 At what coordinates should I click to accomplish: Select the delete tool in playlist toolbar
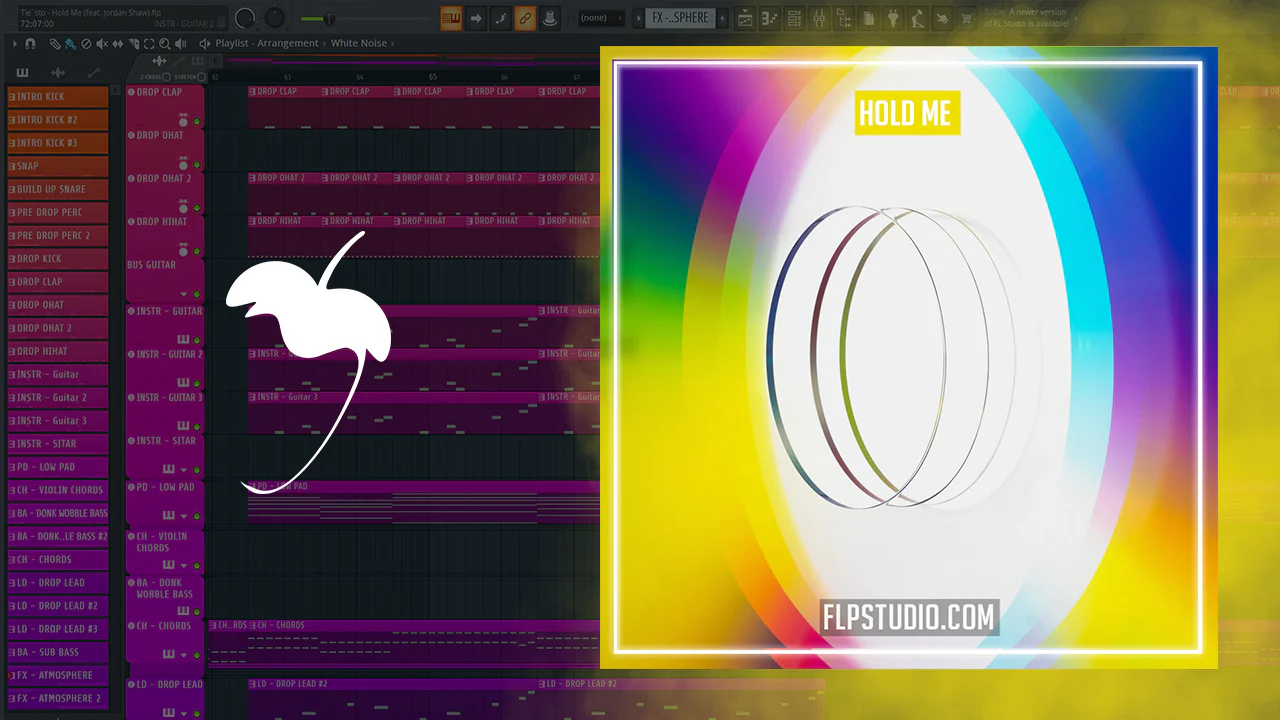coord(85,44)
